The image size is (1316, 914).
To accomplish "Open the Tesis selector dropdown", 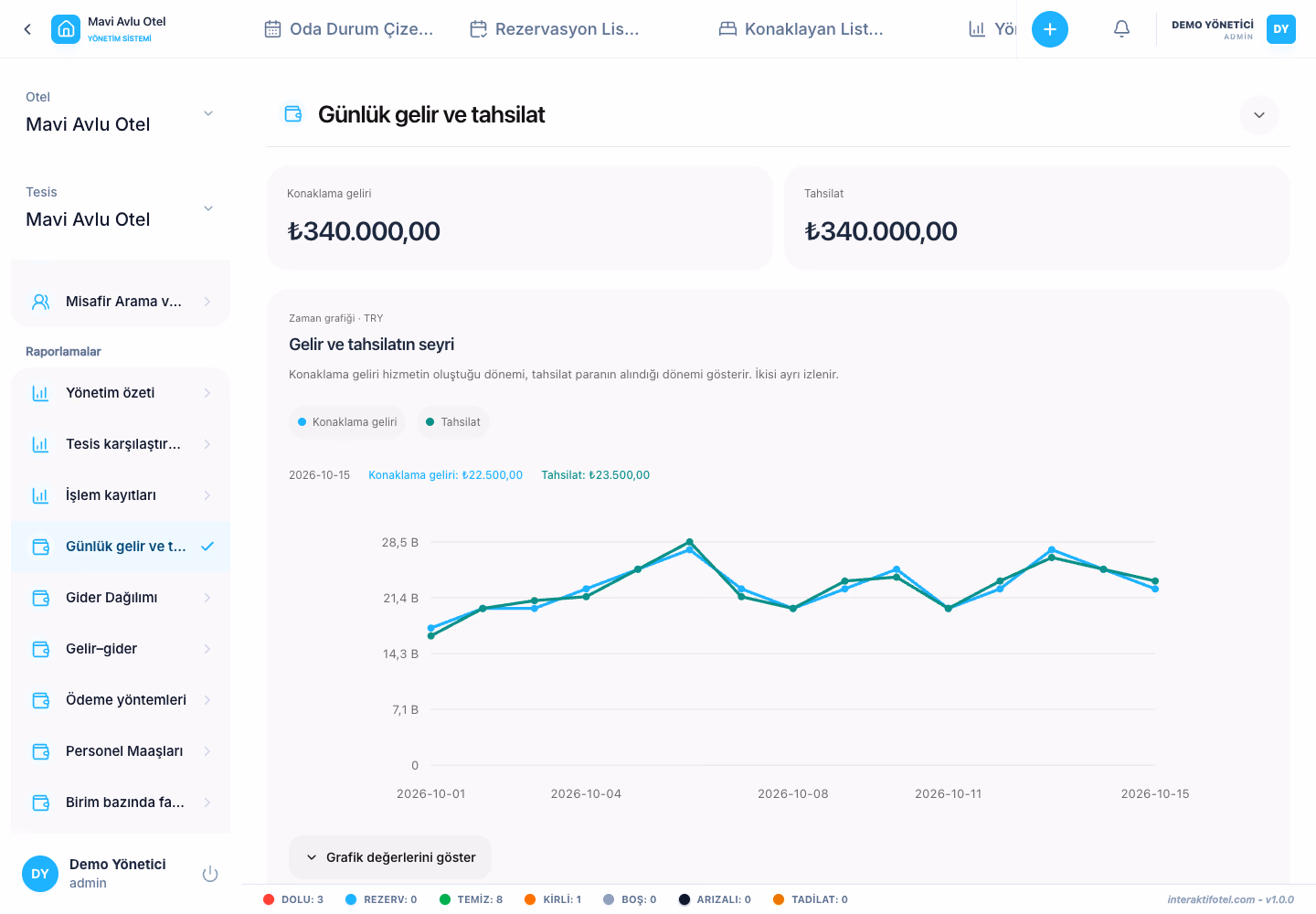I will [121, 207].
